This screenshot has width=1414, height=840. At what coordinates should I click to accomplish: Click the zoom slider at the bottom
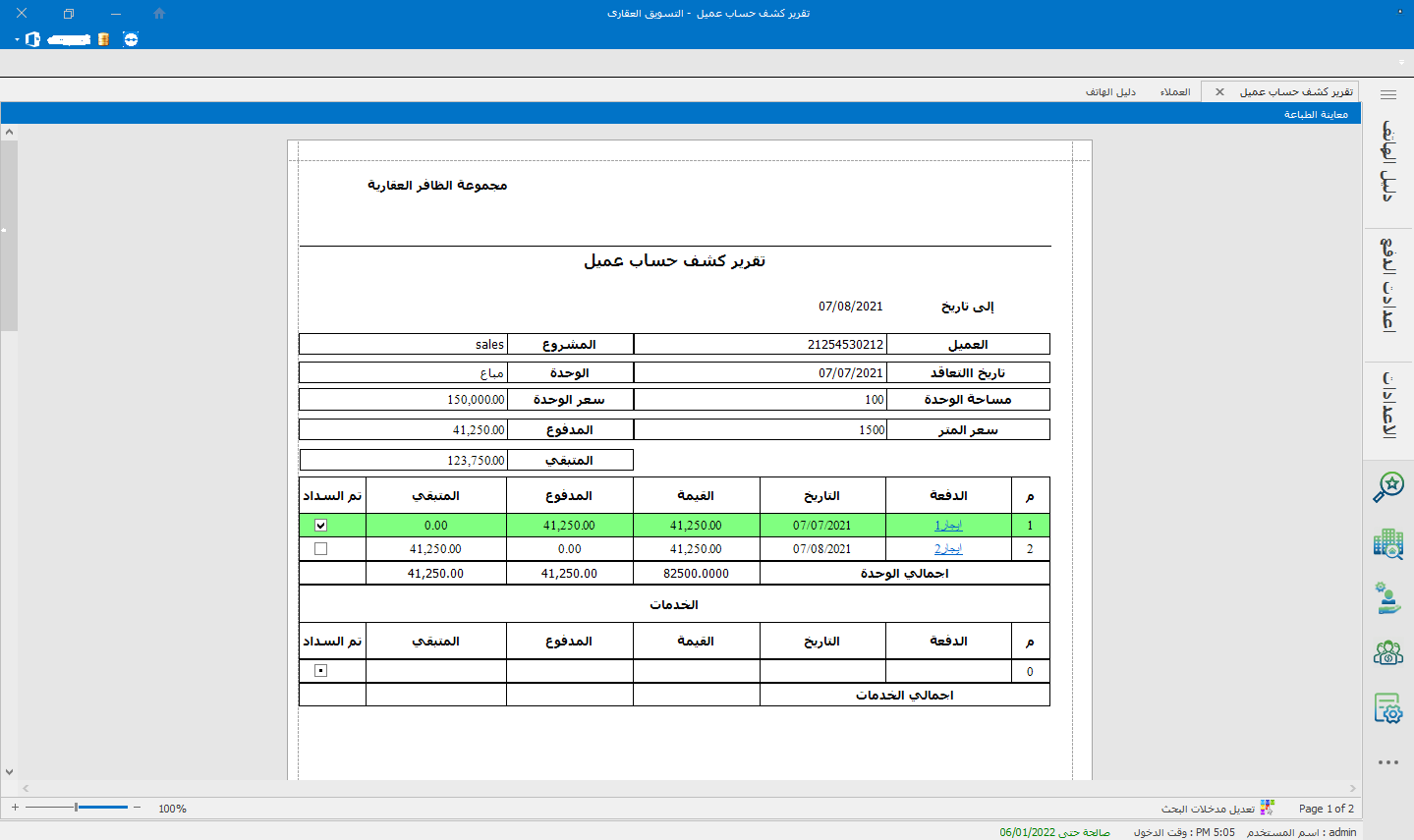pyautogui.click(x=77, y=808)
